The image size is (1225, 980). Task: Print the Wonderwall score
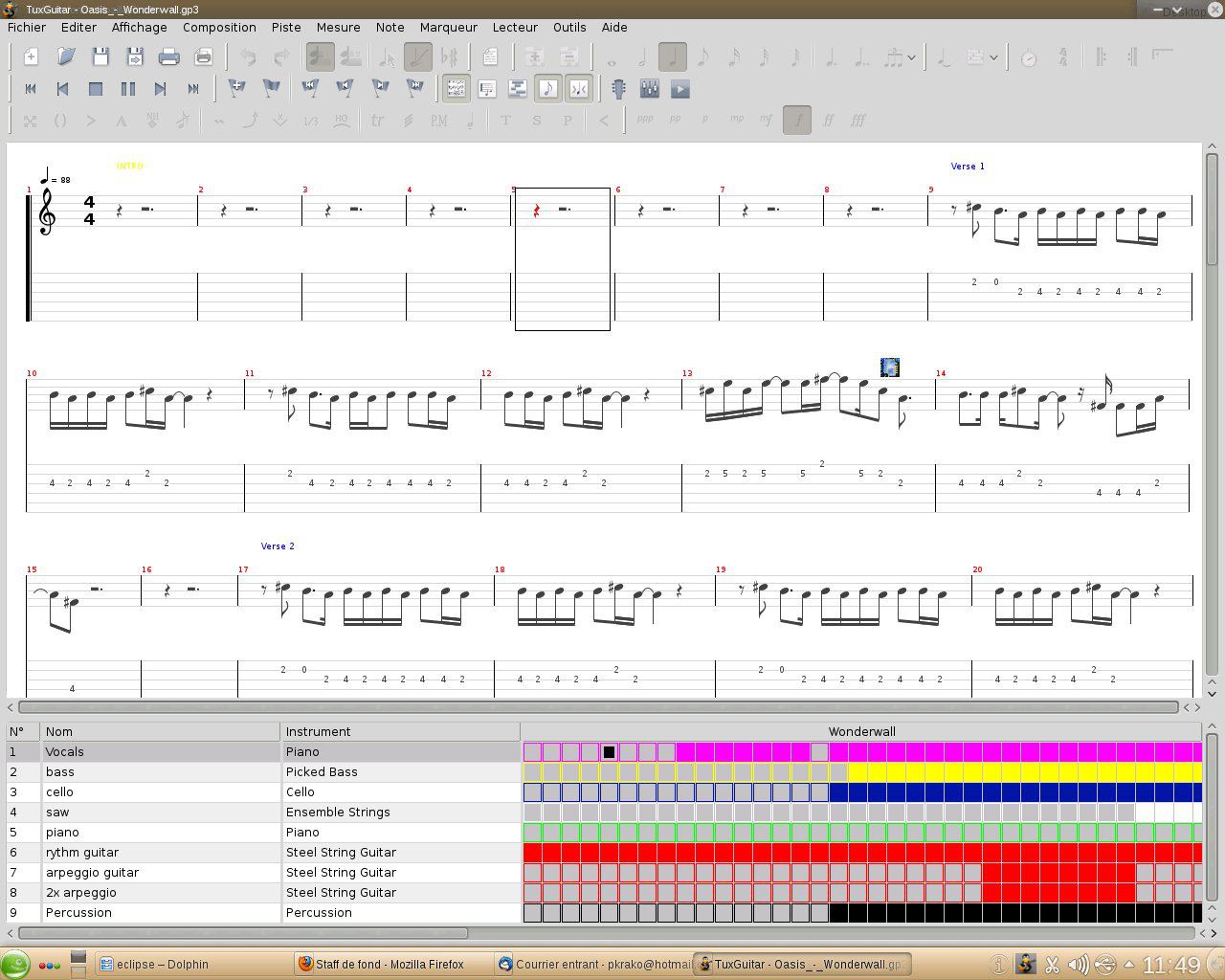click(x=168, y=57)
